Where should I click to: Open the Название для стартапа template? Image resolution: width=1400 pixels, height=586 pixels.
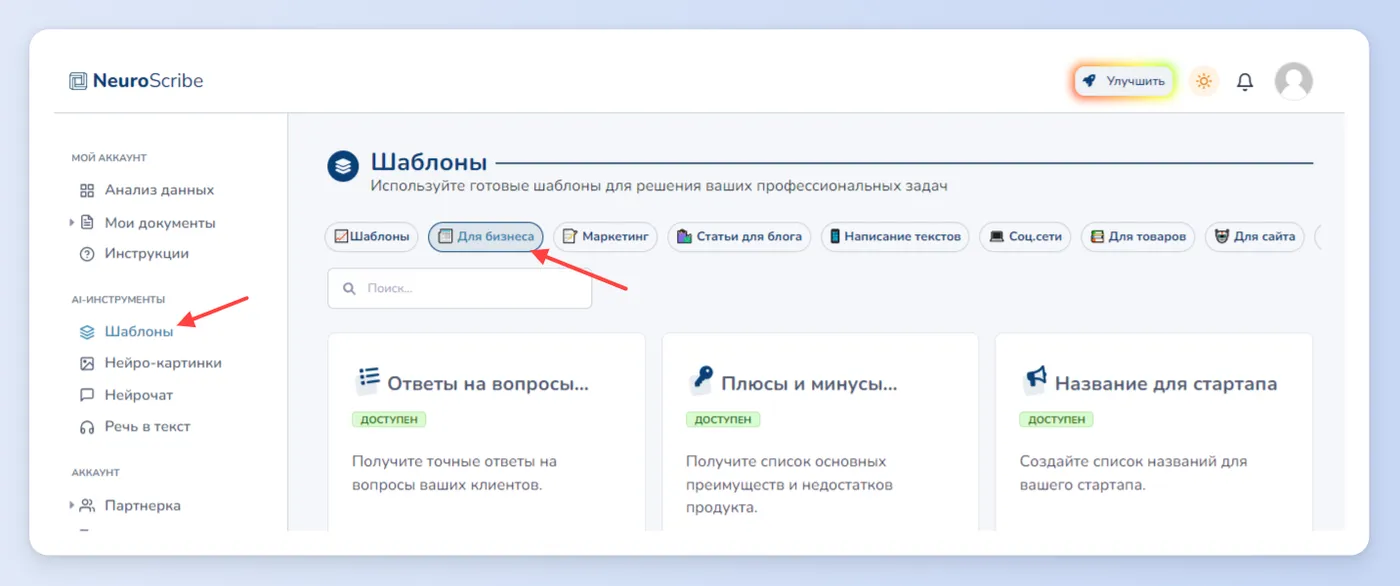[1154, 432]
